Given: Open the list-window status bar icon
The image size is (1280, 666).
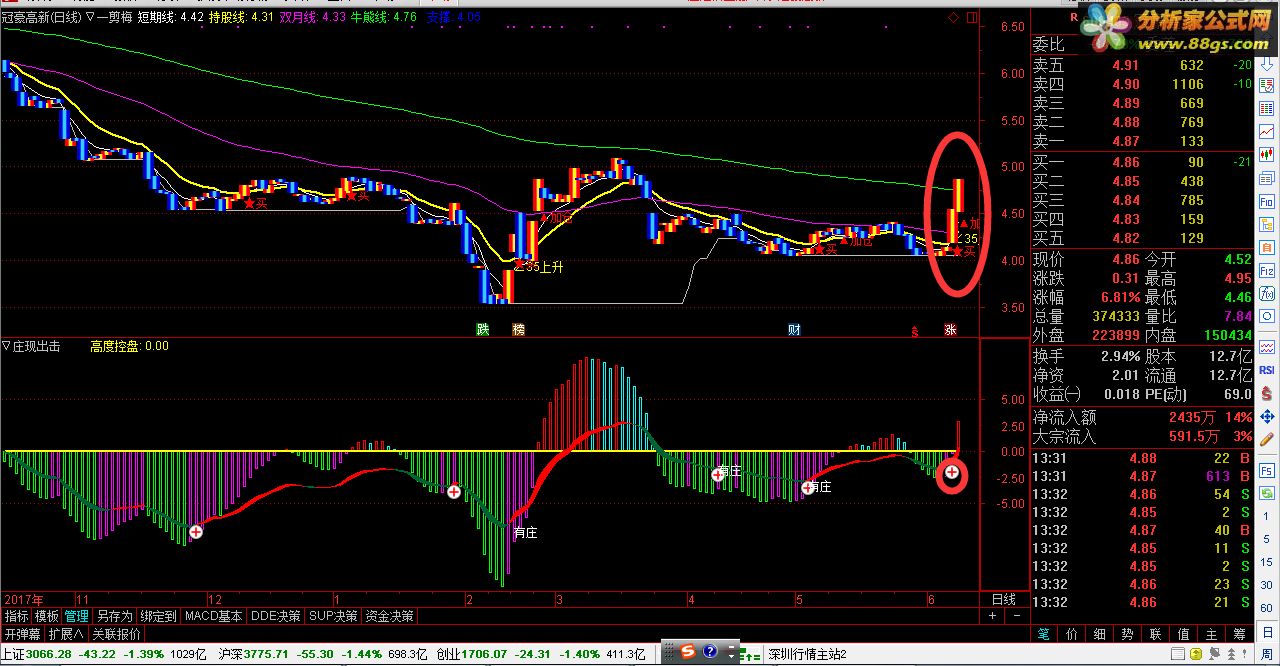Looking at the screenshot, I should click(1177, 654).
